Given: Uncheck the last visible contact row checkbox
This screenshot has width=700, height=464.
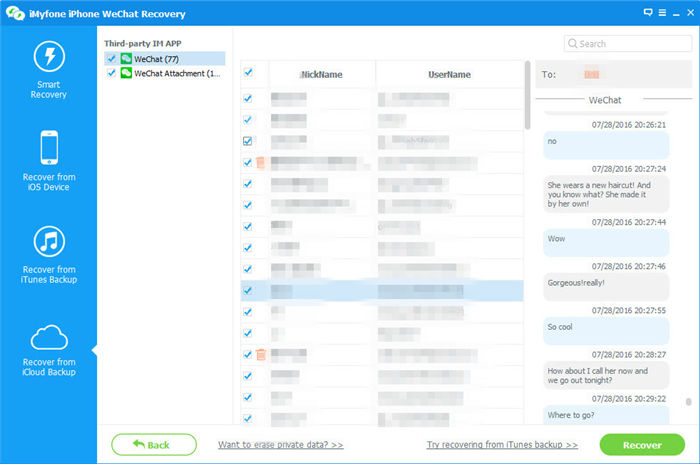Looking at the screenshot, I should (x=247, y=418).
